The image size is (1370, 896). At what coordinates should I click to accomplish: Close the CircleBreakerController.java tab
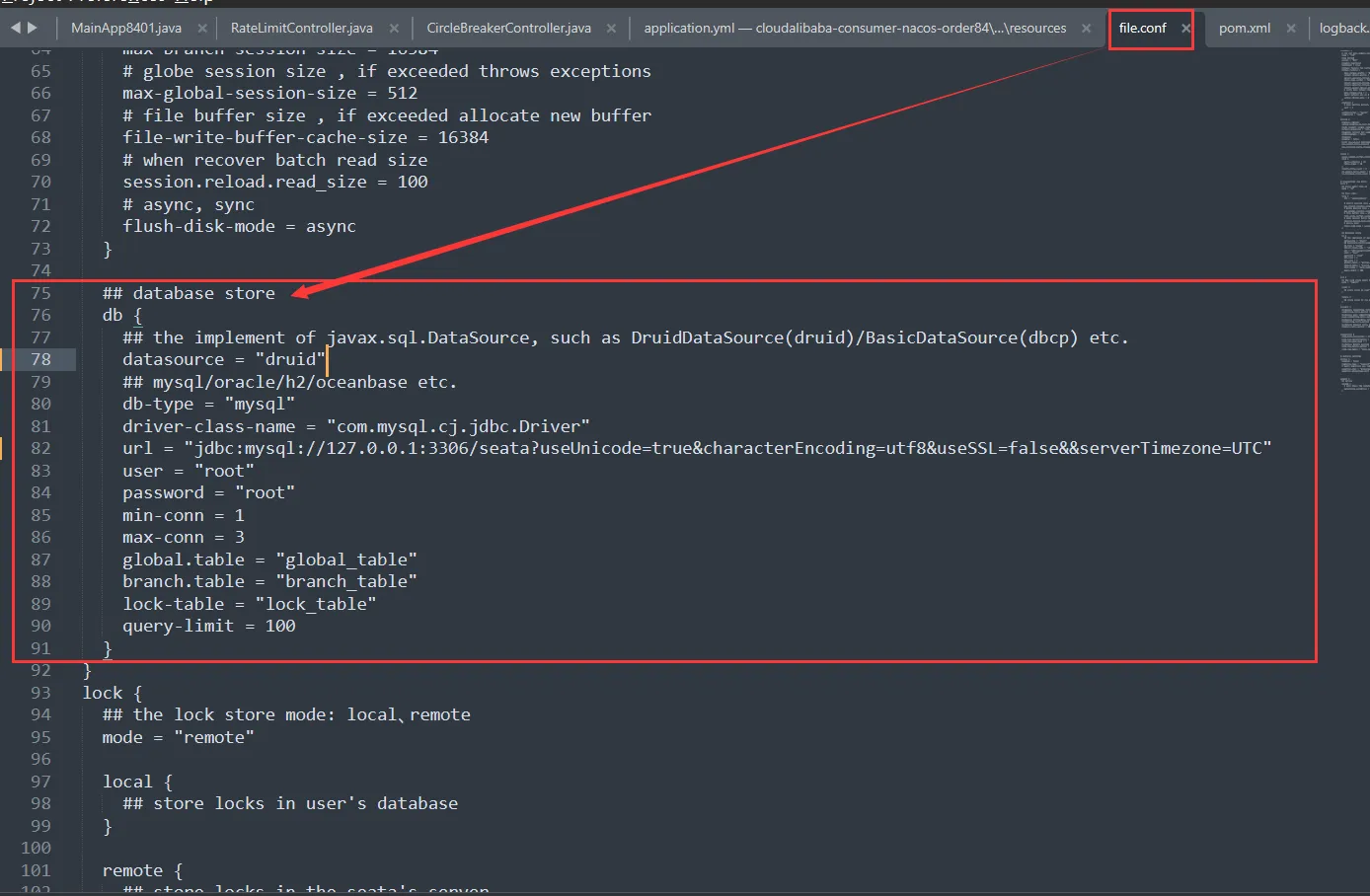tap(611, 29)
